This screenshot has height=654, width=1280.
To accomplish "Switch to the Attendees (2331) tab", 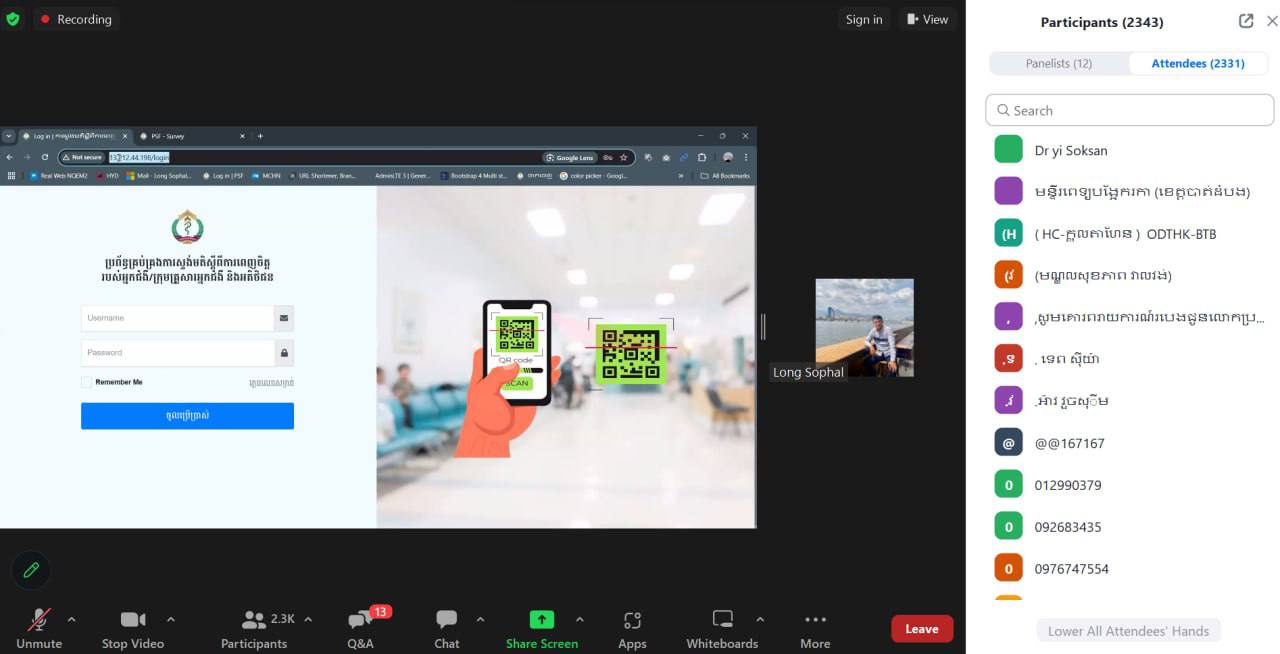I will (1198, 63).
